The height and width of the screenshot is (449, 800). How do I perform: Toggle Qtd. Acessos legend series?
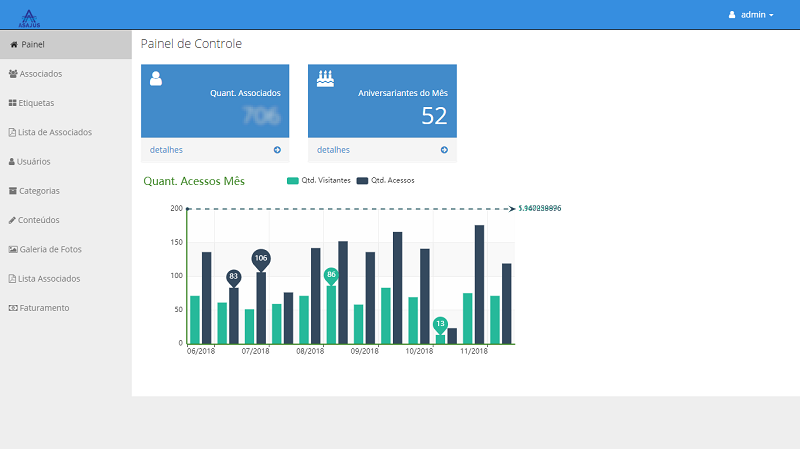tap(386, 181)
